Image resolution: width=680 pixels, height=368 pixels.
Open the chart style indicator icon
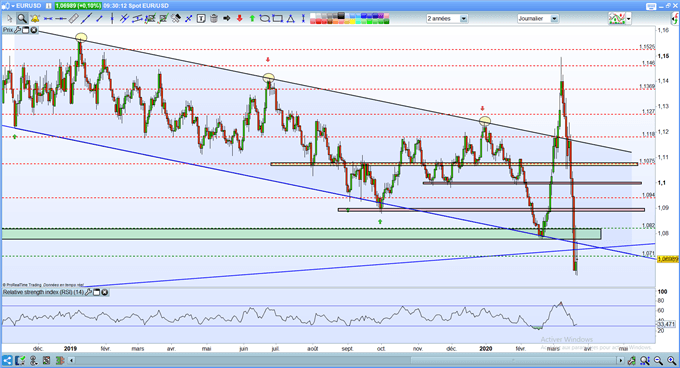point(616,18)
